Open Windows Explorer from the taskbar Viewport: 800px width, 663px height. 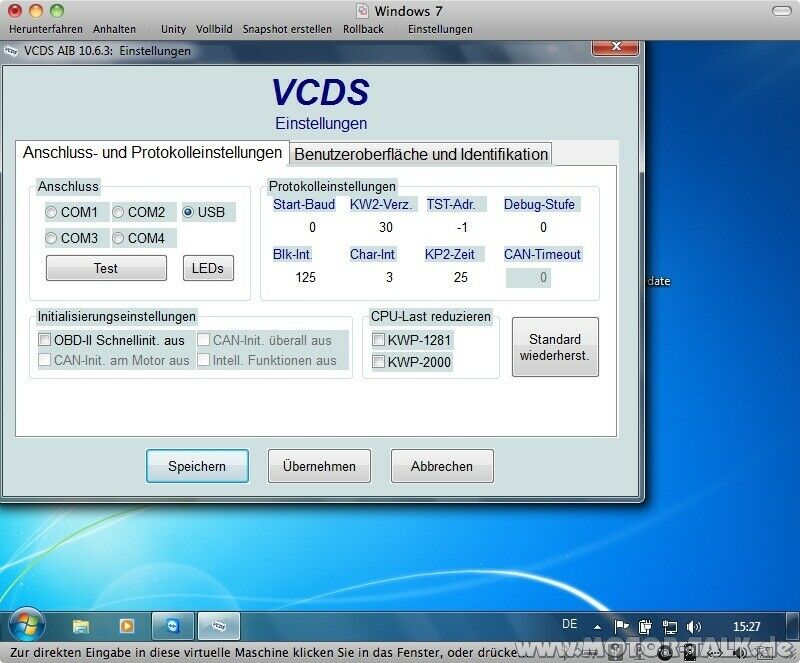coord(81,626)
